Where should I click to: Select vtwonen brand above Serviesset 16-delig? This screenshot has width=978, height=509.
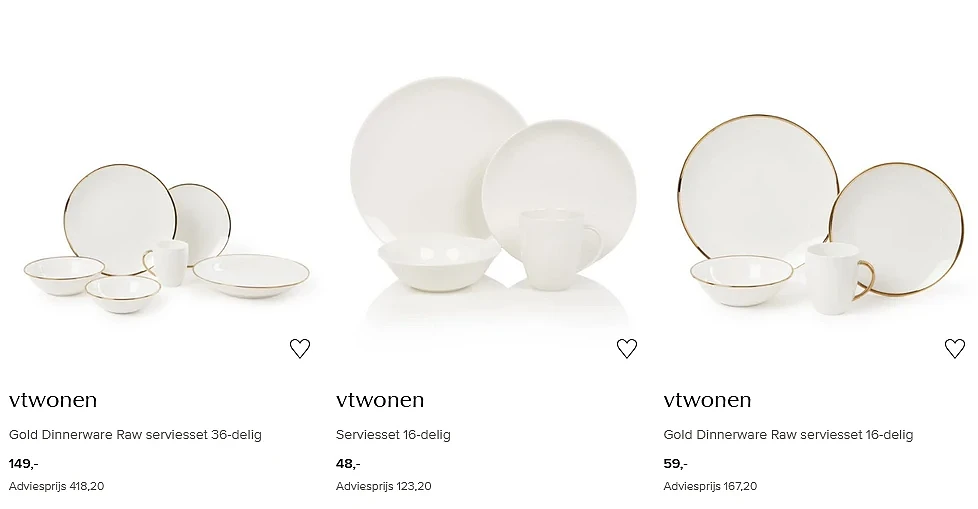(x=380, y=400)
